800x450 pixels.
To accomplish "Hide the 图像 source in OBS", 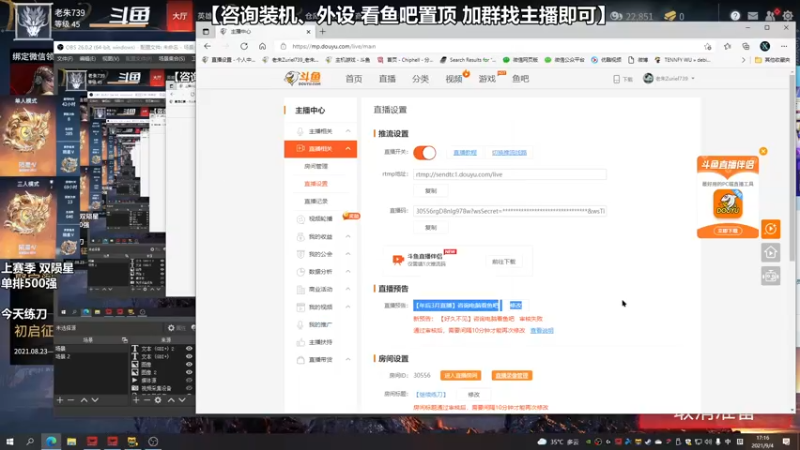I will point(189,364).
